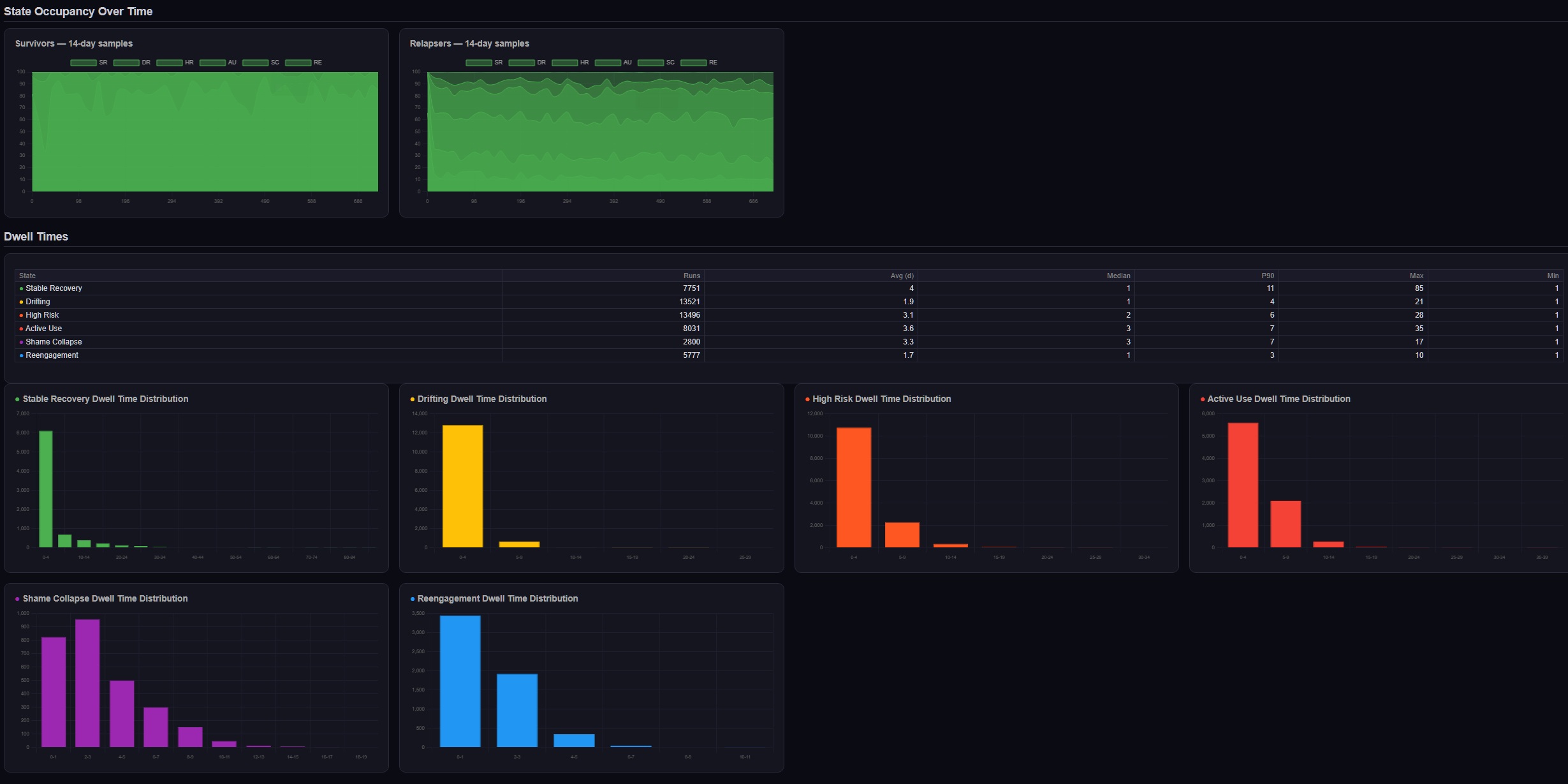Click tallest green bar in Stable Recovery distribution
The image size is (1568, 784).
[46, 489]
